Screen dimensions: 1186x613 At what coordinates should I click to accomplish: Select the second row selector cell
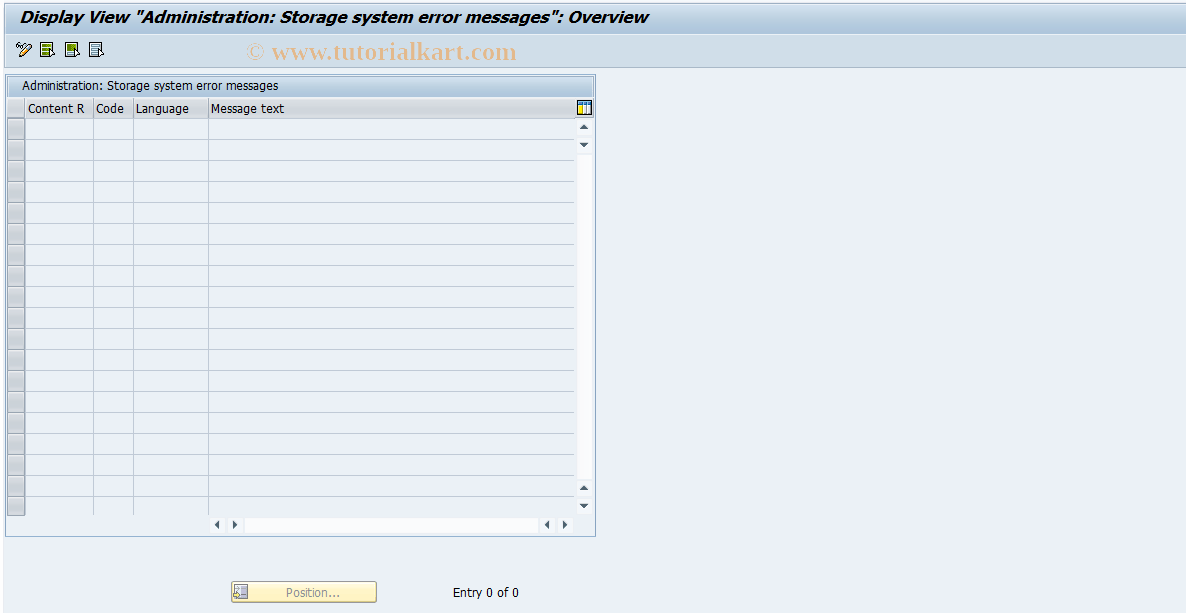pyautogui.click(x=15, y=147)
